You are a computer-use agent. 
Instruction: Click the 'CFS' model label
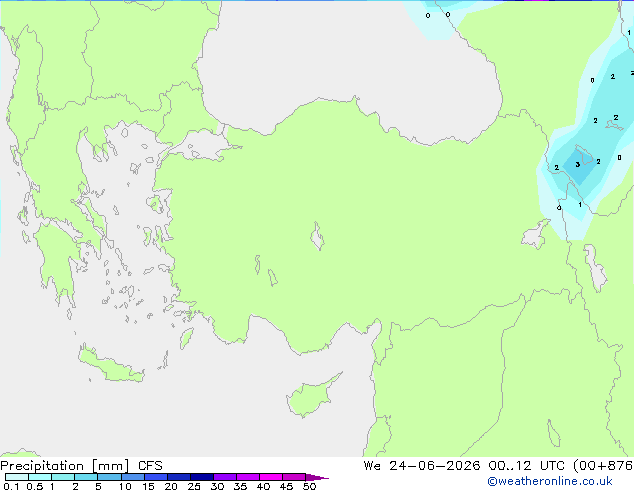pos(150,466)
